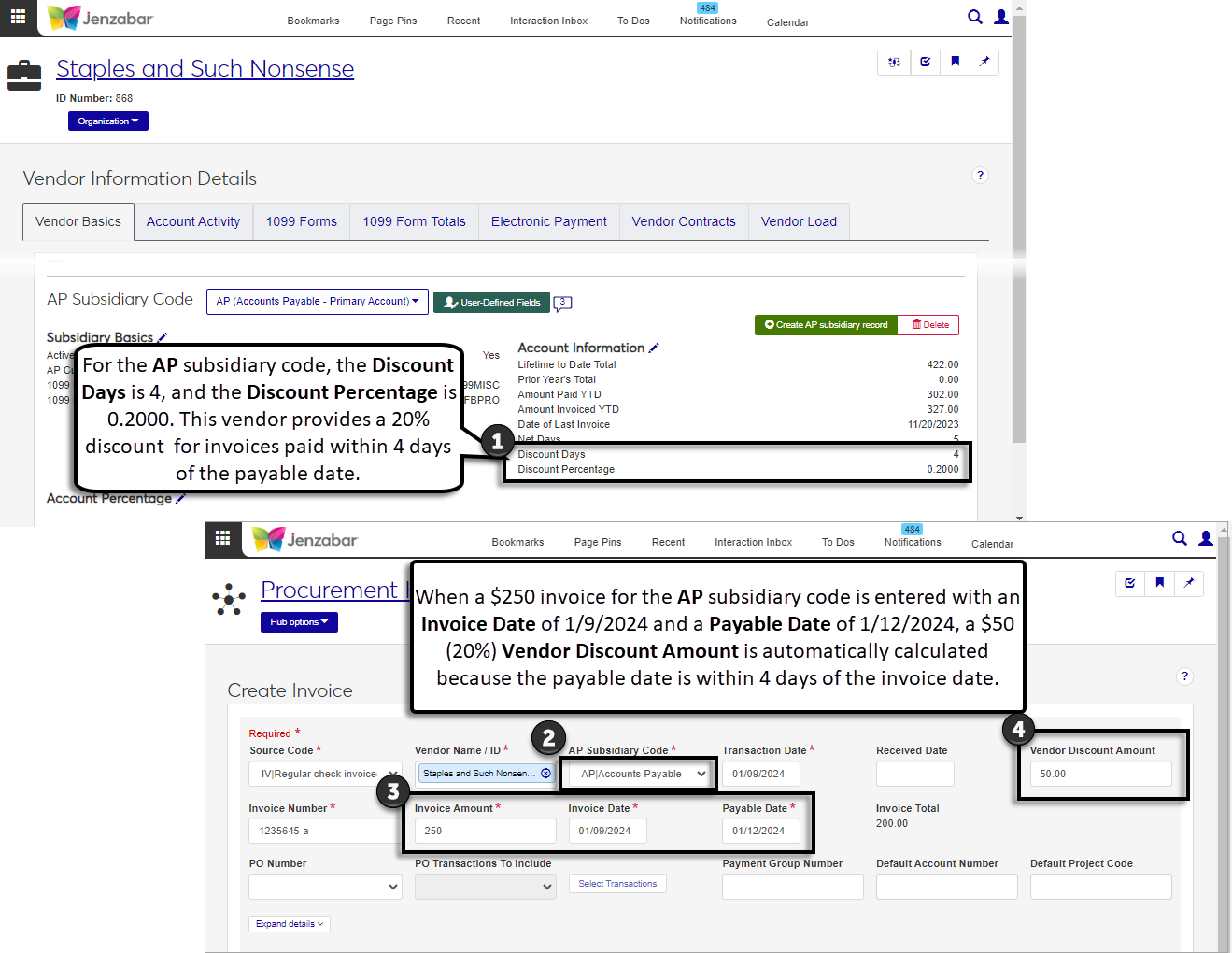Click the User-Defined Fields button
Screen dimensions: 1232x953
pyautogui.click(x=491, y=302)
